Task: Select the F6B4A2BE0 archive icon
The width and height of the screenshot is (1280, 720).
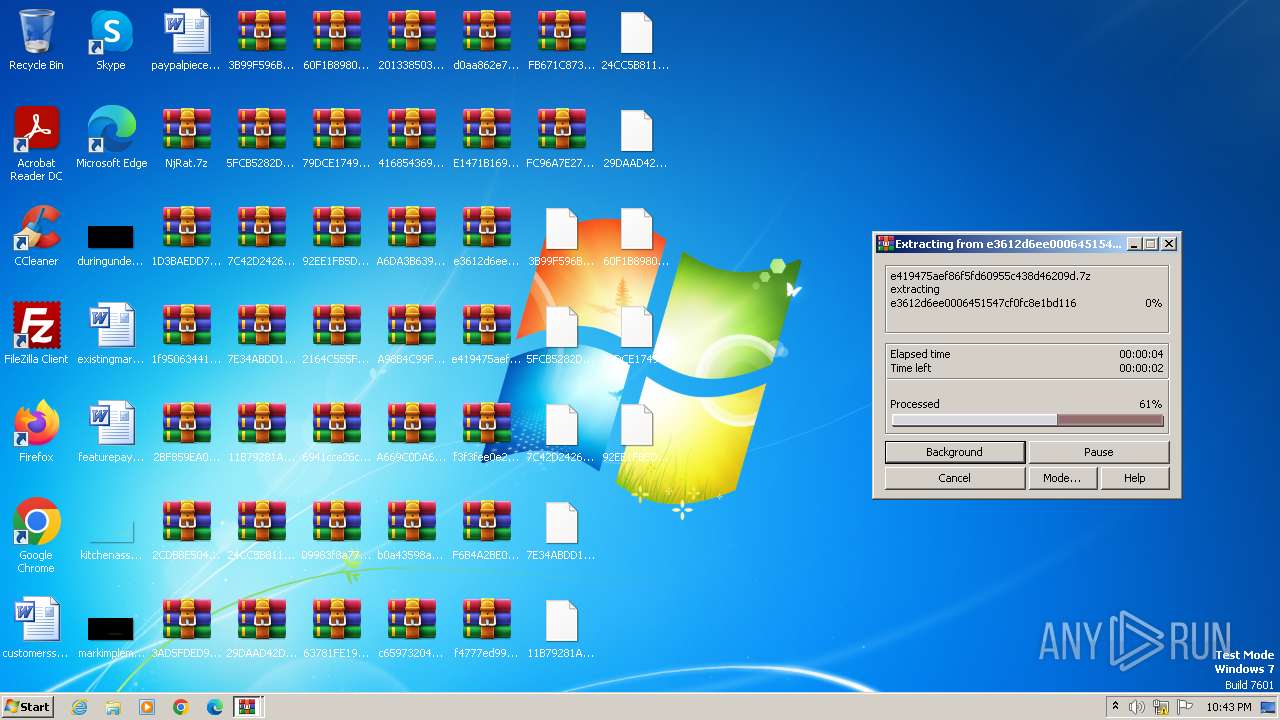Action: 486,523
